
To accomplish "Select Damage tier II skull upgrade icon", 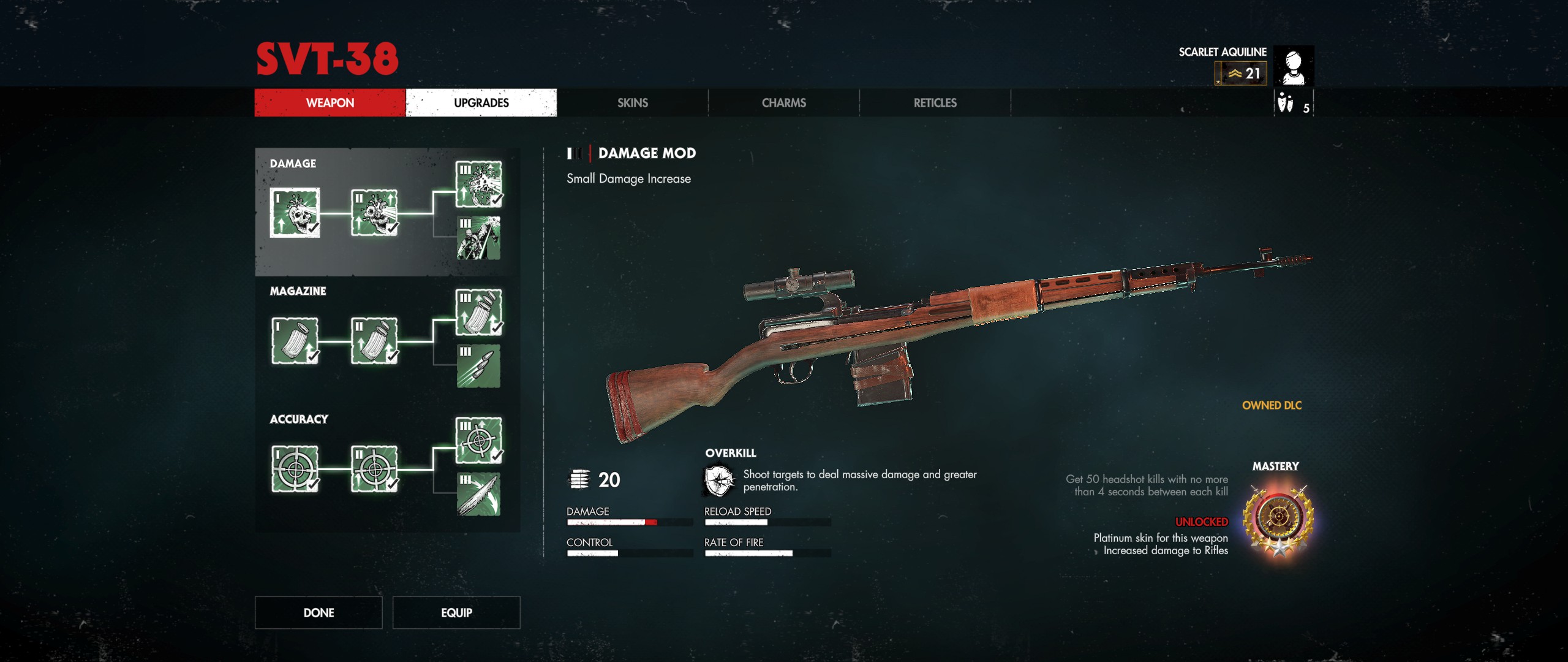I will 374,213.
